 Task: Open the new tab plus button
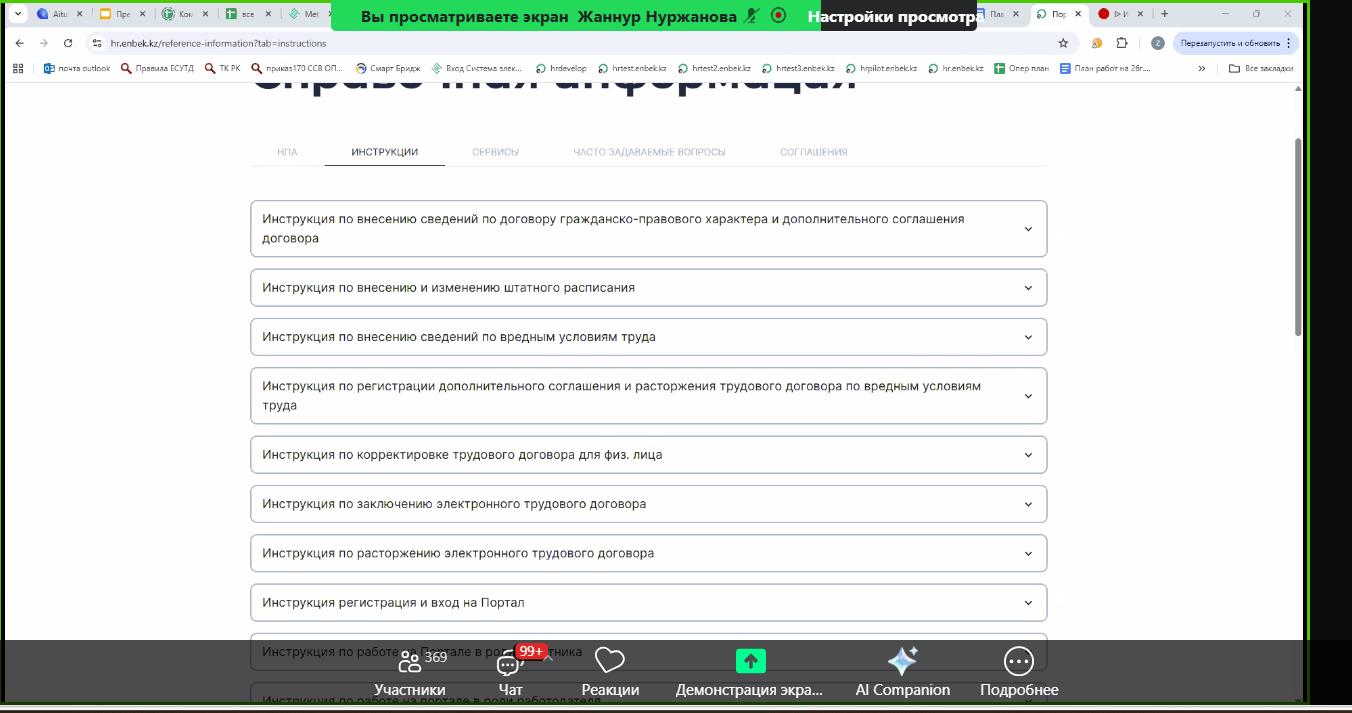pos(1164,14)
